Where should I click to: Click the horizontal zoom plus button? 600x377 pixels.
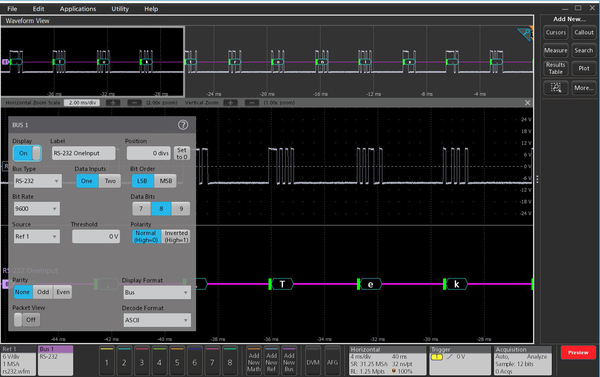pyautogui.click(x=113, y=103)
